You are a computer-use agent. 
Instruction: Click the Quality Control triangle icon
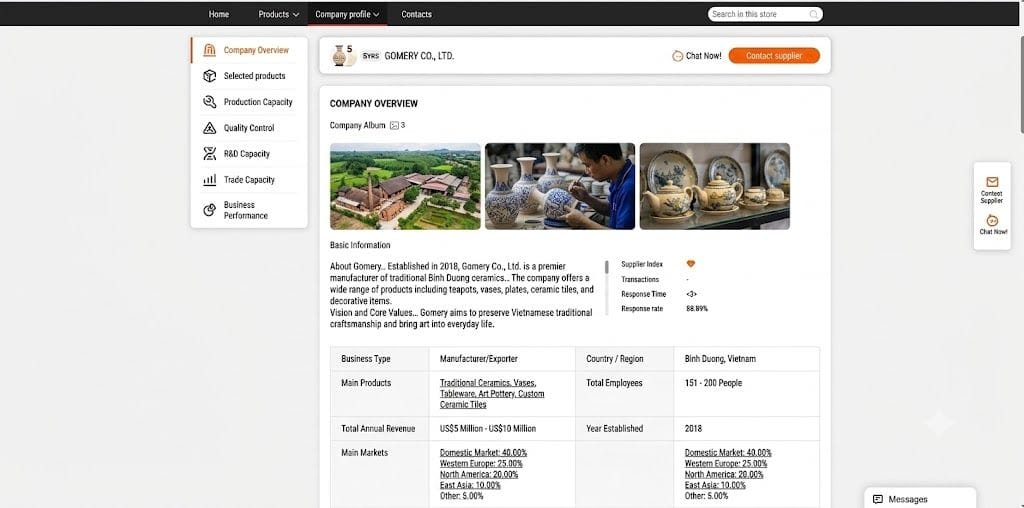click(x=210, y=128)
